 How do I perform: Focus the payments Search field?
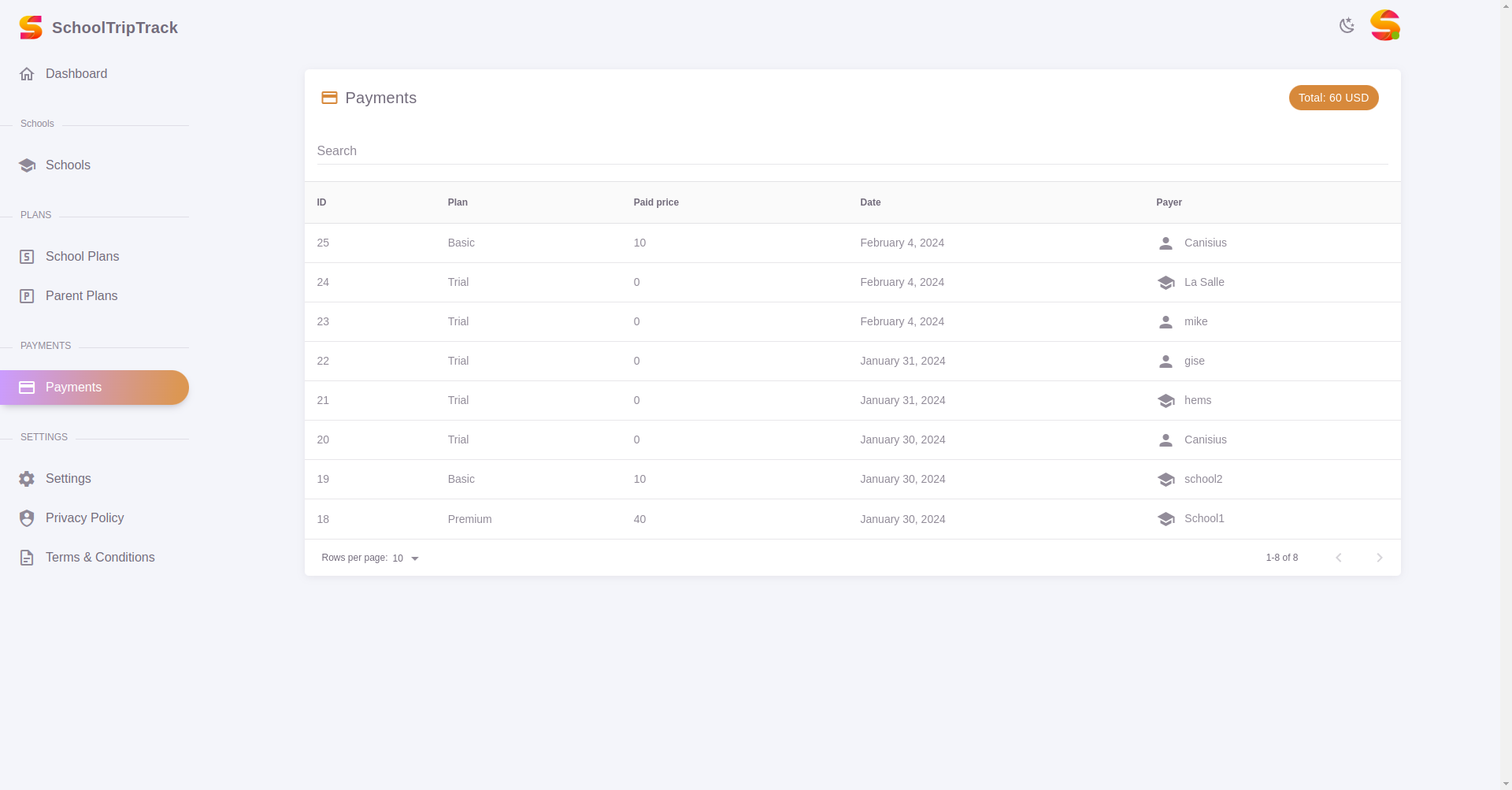[852, 151]
